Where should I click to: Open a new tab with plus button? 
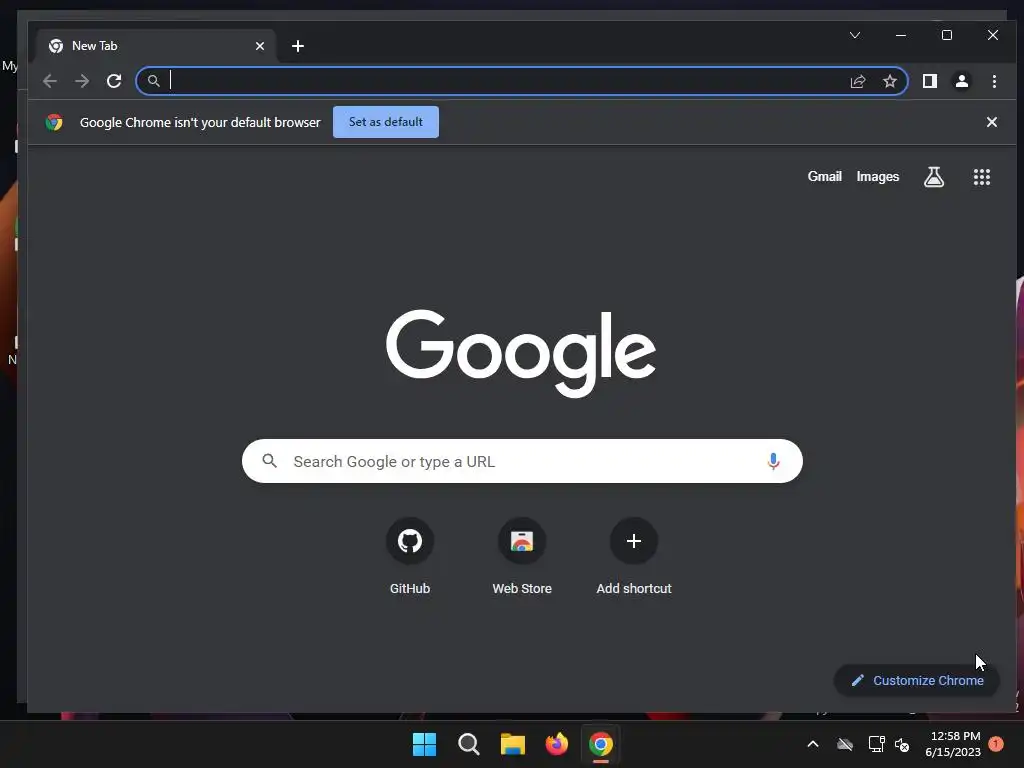point(298,46)
